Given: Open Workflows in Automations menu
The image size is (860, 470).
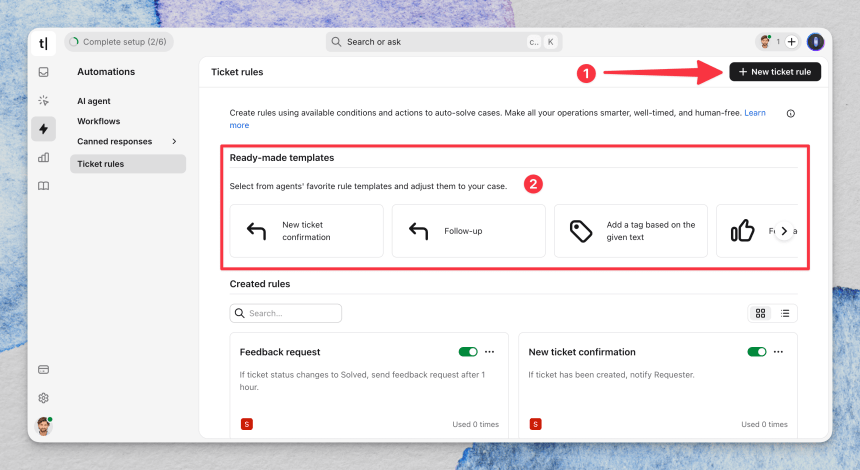Looking at the screenshot, I should (99, 121).
